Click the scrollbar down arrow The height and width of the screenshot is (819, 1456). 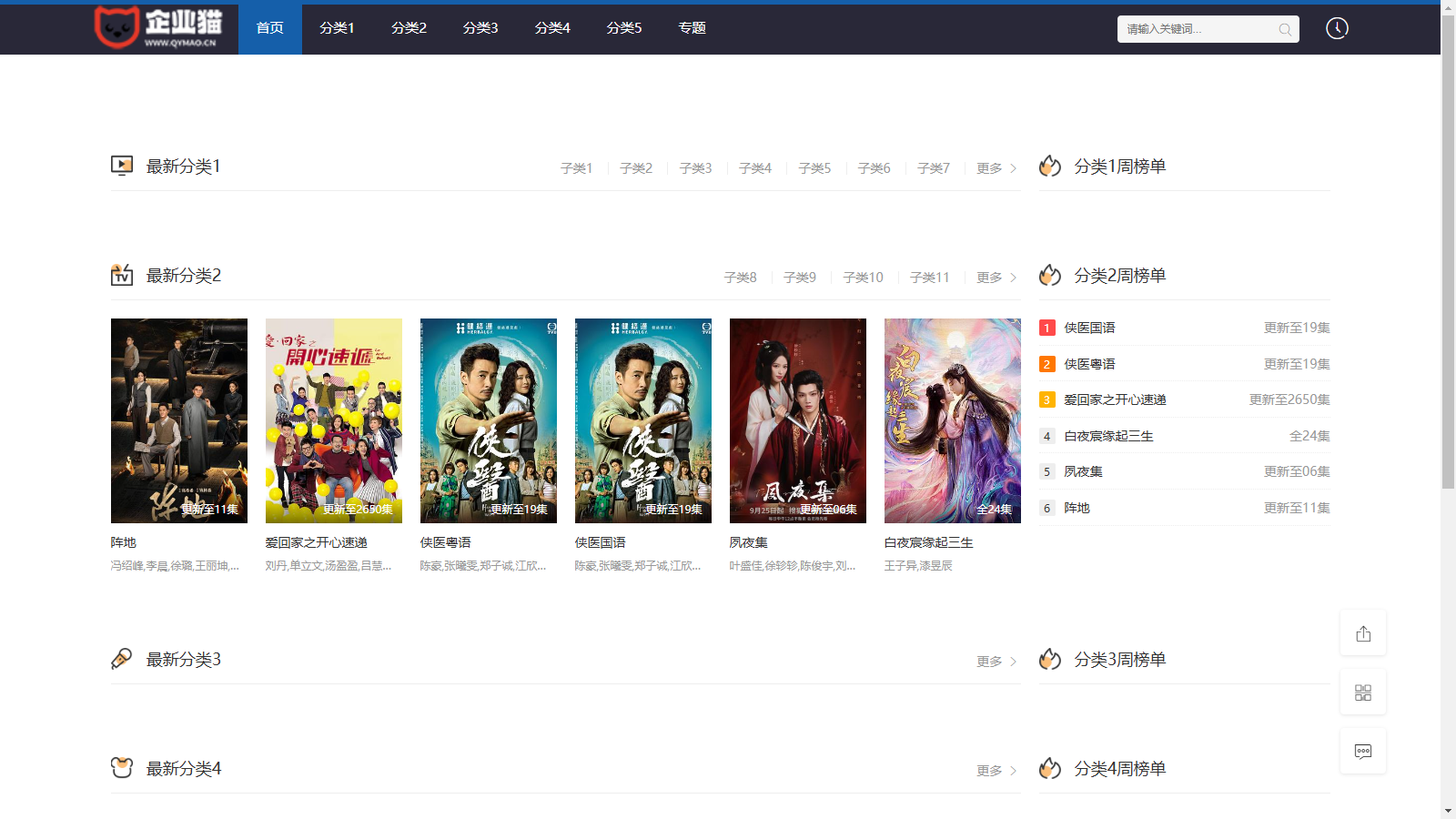click(x=1448, y=811)
